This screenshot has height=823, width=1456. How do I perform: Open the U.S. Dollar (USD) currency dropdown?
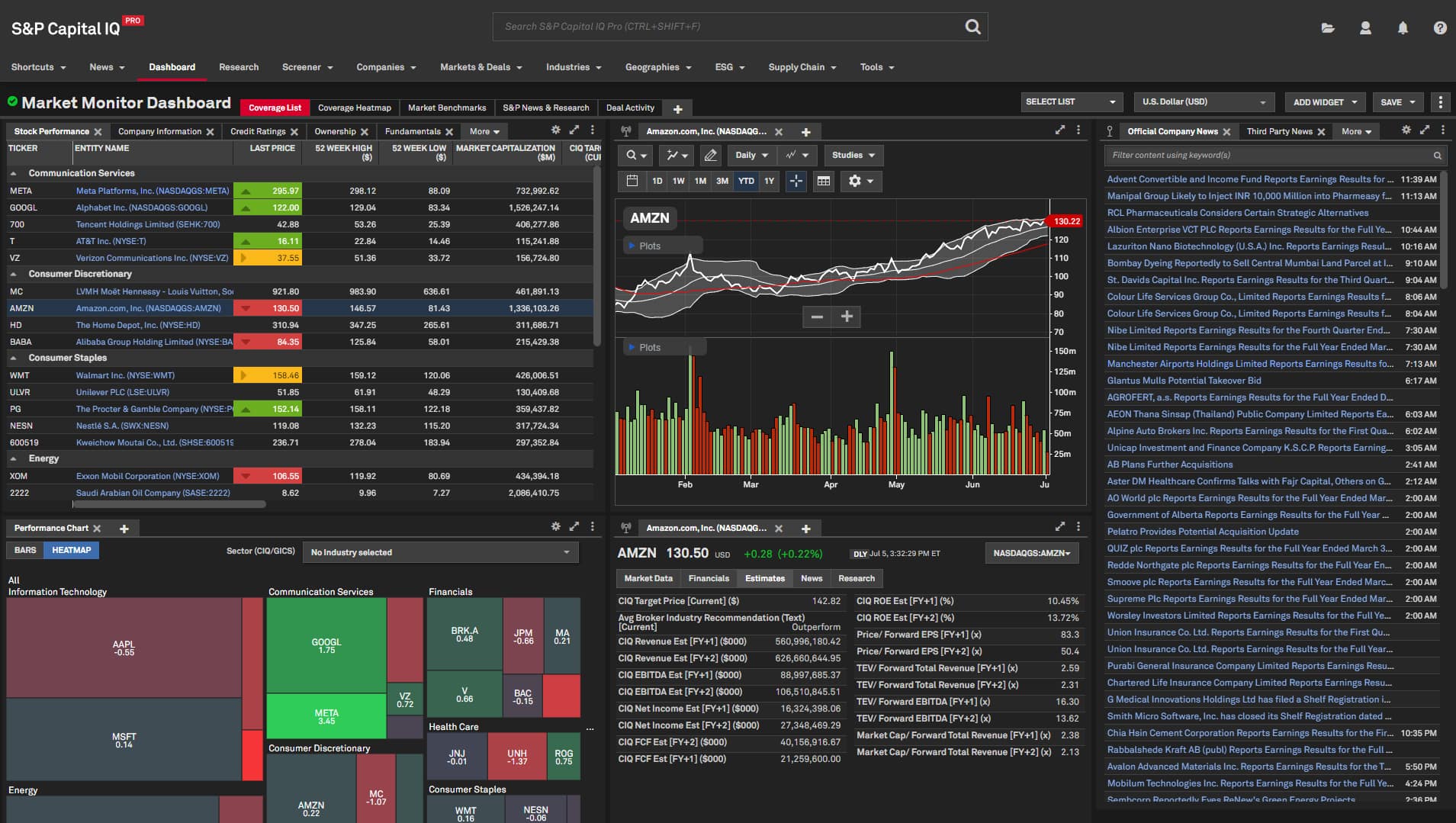[x=1203, y=102]
